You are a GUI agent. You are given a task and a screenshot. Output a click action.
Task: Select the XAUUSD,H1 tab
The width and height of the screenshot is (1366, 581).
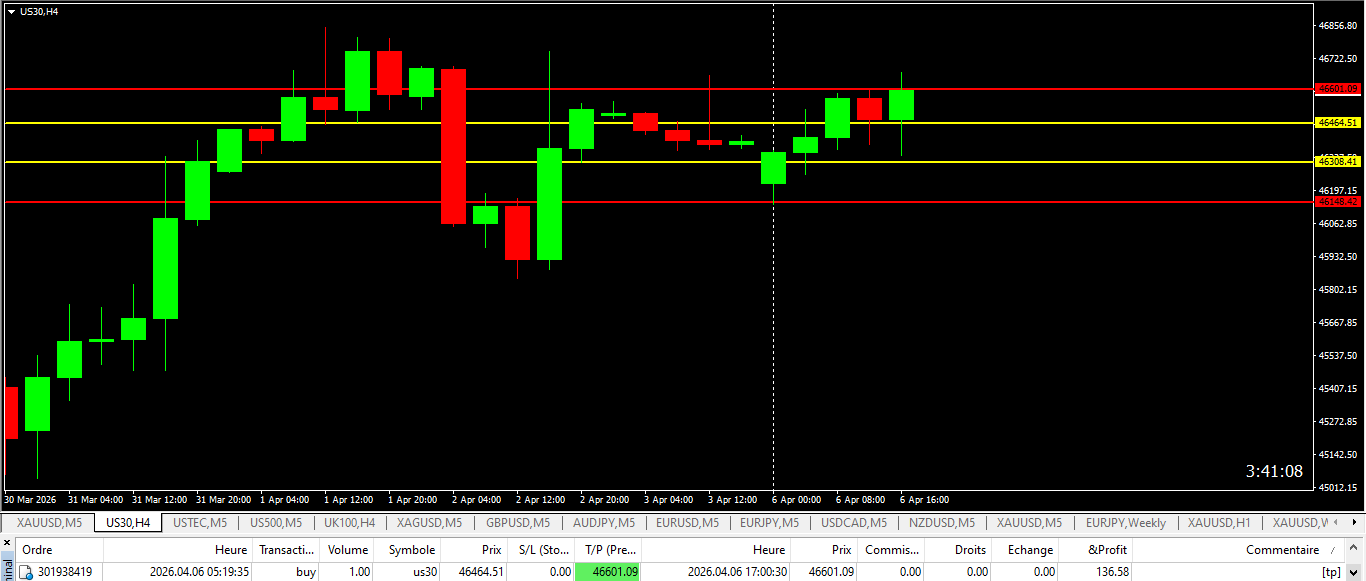pos(1219,522)
